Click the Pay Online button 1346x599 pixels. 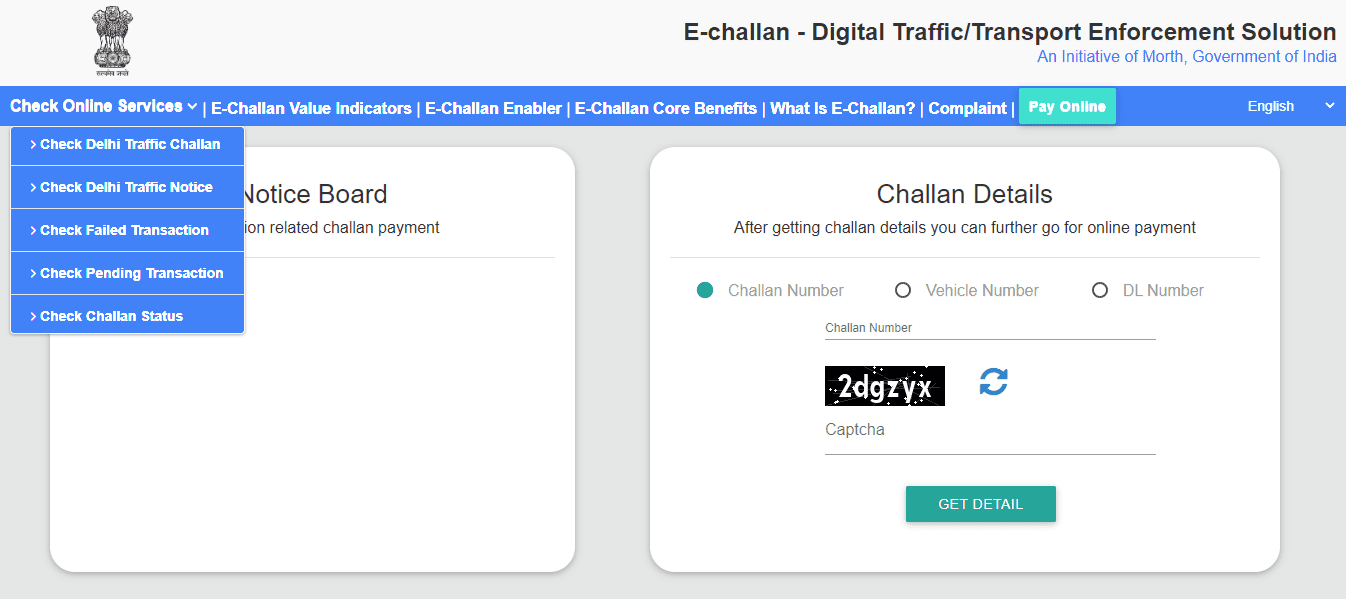click(x=1067, y=107)
